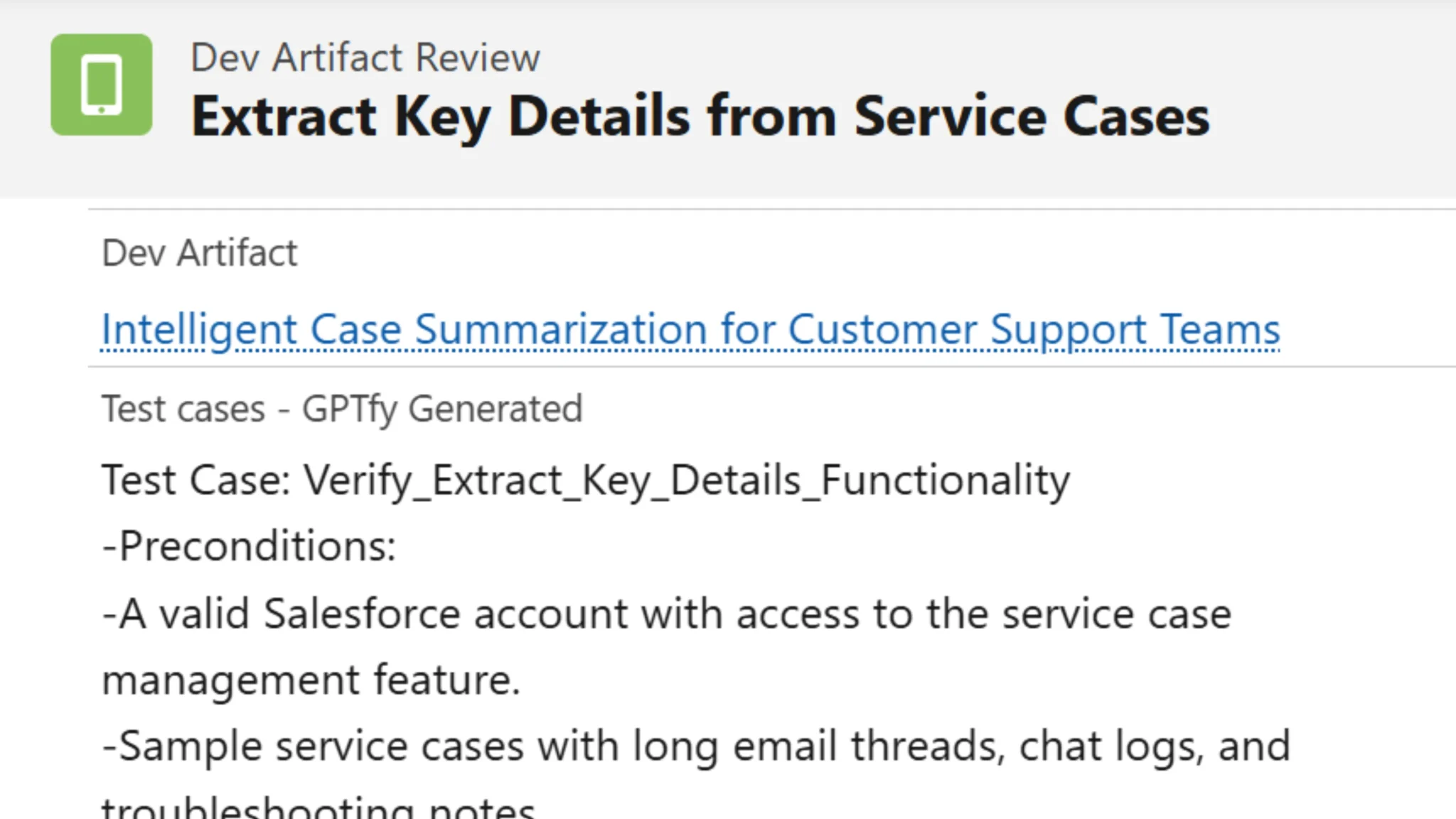Screen dimensions: 1456x819
Task: Click the dotted-underlined artifact hyperlink
Action: click(690, 329)
